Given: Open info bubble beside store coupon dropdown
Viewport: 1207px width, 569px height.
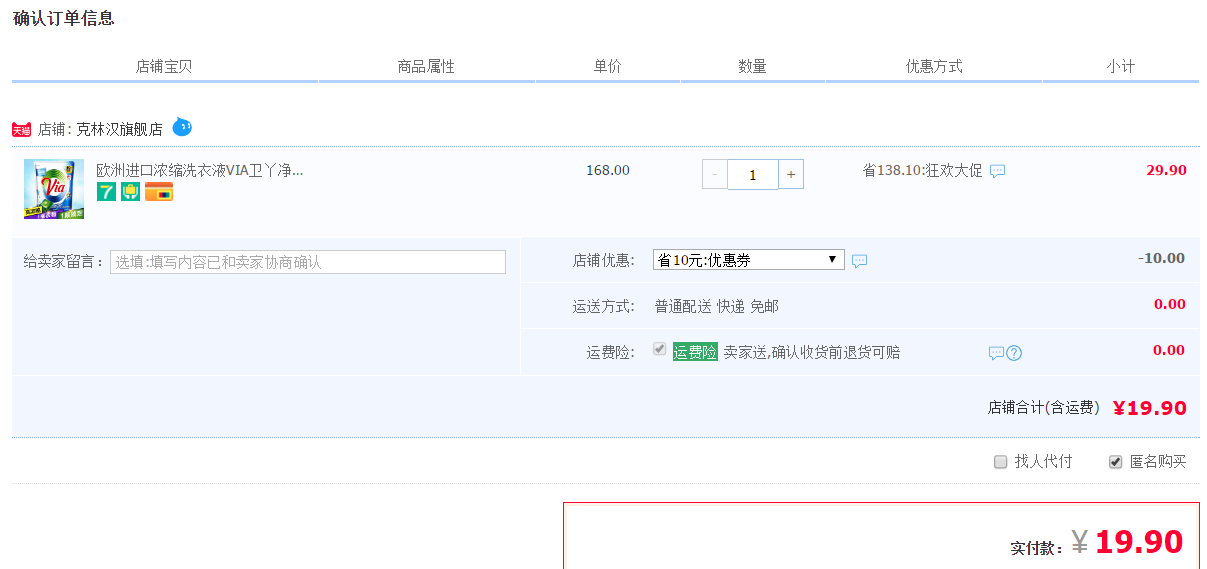Looking at the screenshot, I should click(859, 261).
